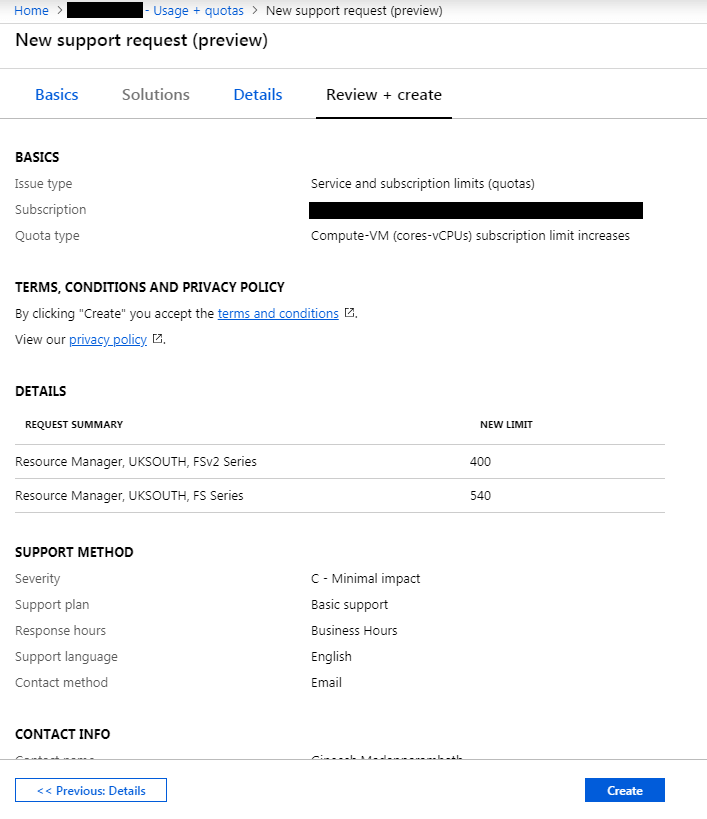This screenshot has height=819, width=707.
Task: Select the current New support request breadcrumb
Action: tap(354, 11)
